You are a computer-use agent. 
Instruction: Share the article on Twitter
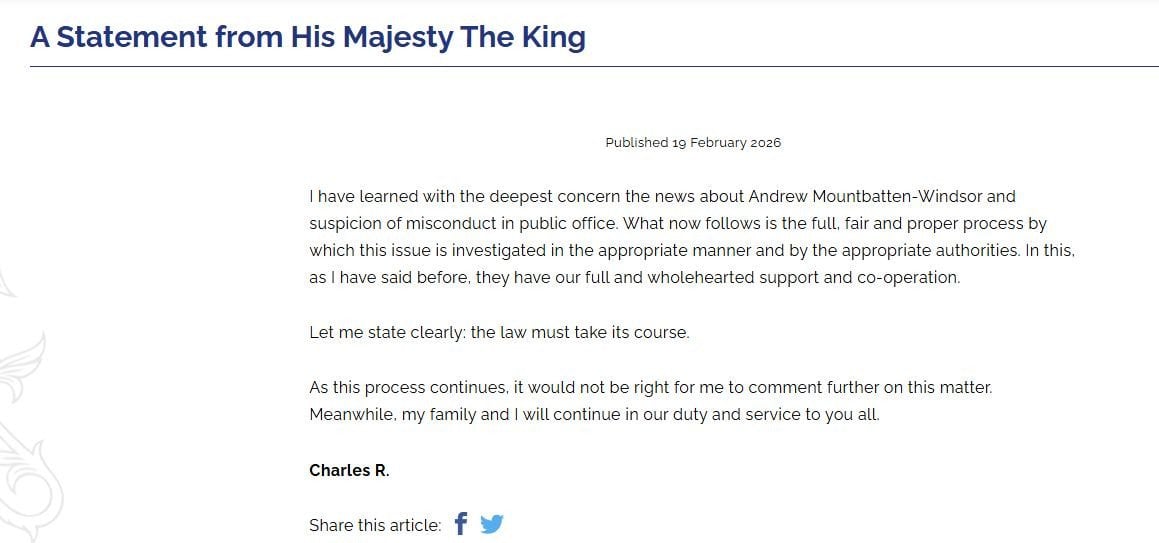[x=491, y=524]
